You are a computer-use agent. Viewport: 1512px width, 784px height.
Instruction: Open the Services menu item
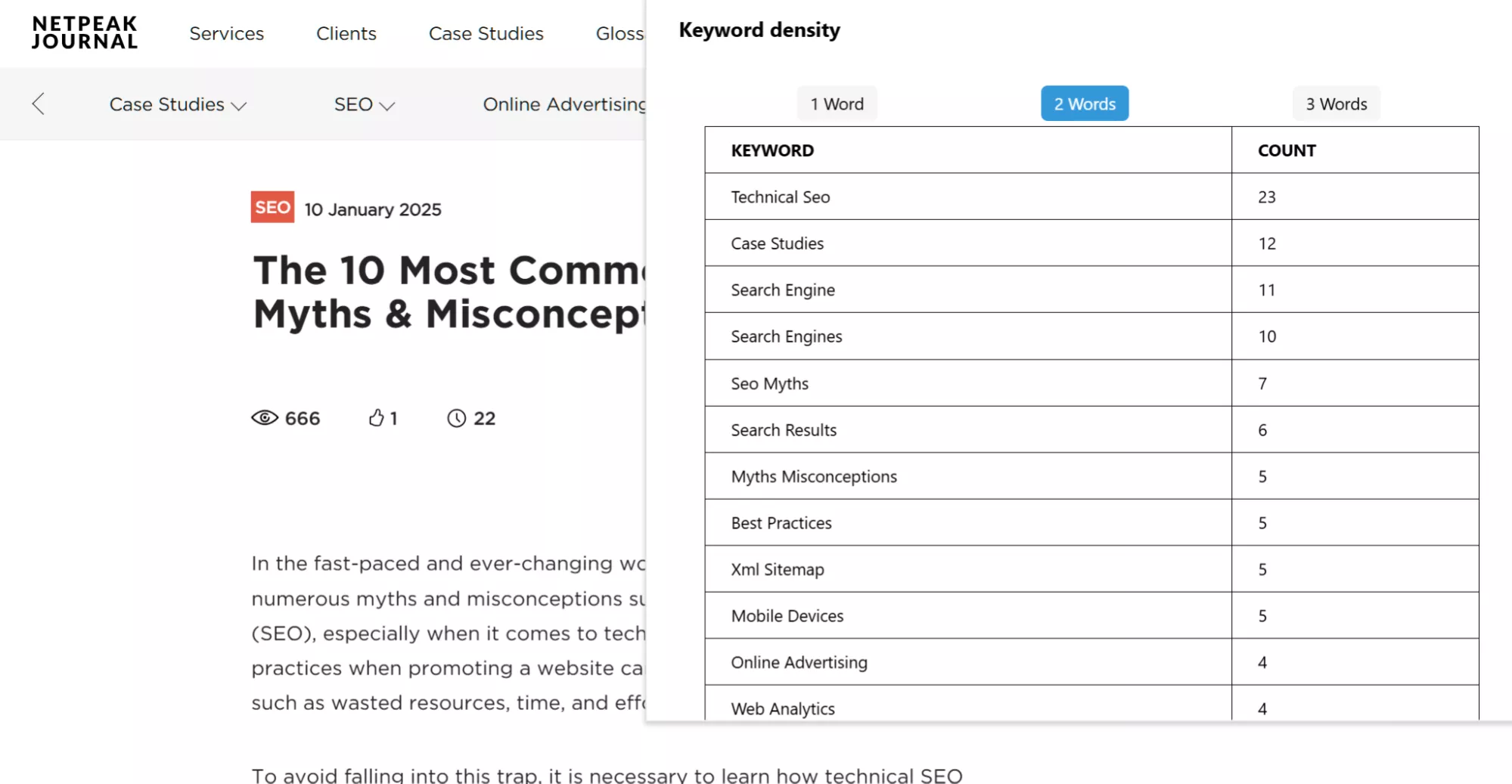coord(226,33)
